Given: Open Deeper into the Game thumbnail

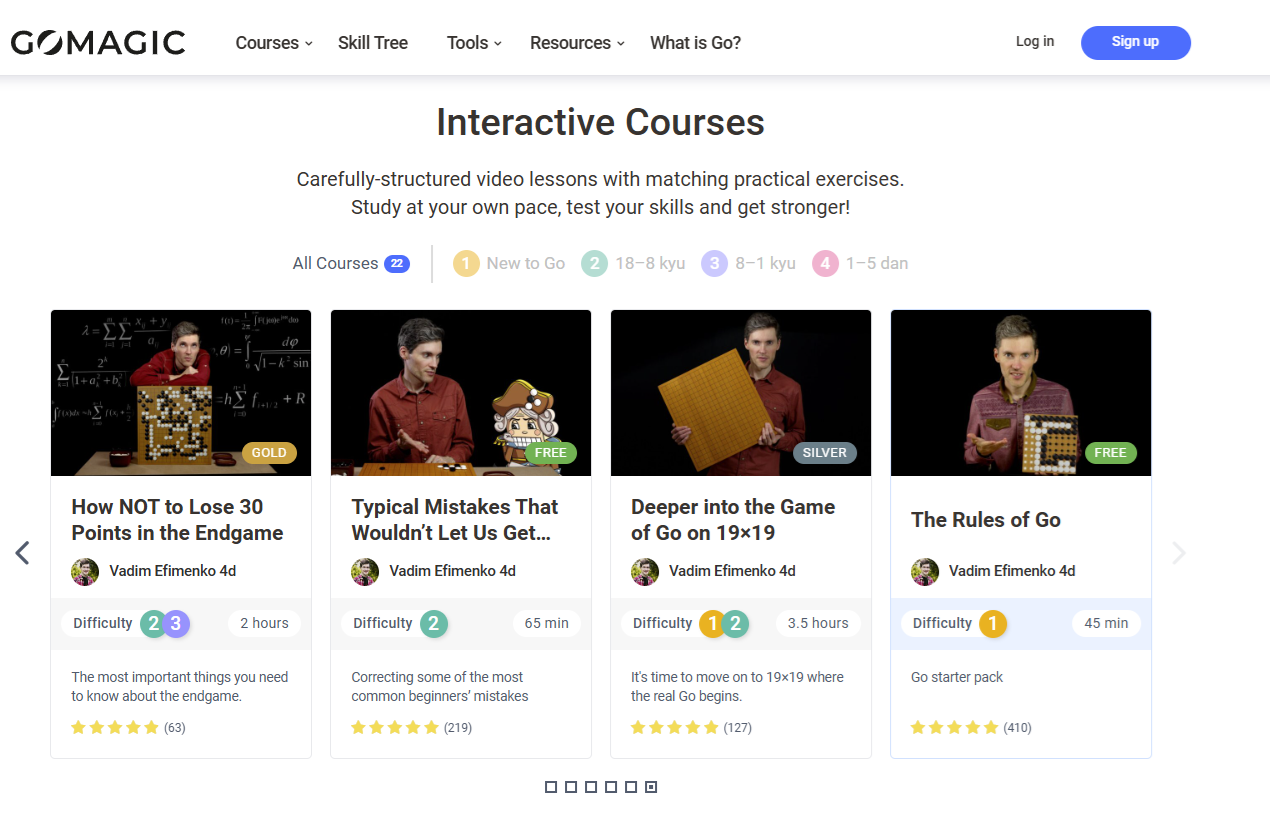Looking at the screenshot, I should (x=740, y=392).
